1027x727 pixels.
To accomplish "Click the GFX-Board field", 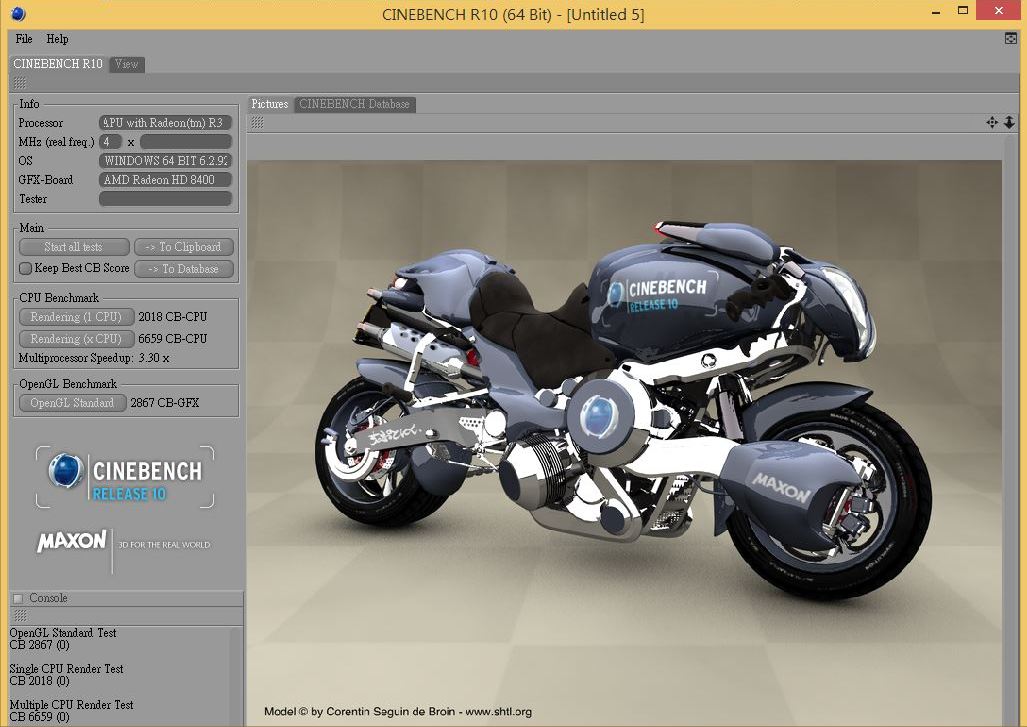I will click(x=166, y=179).
